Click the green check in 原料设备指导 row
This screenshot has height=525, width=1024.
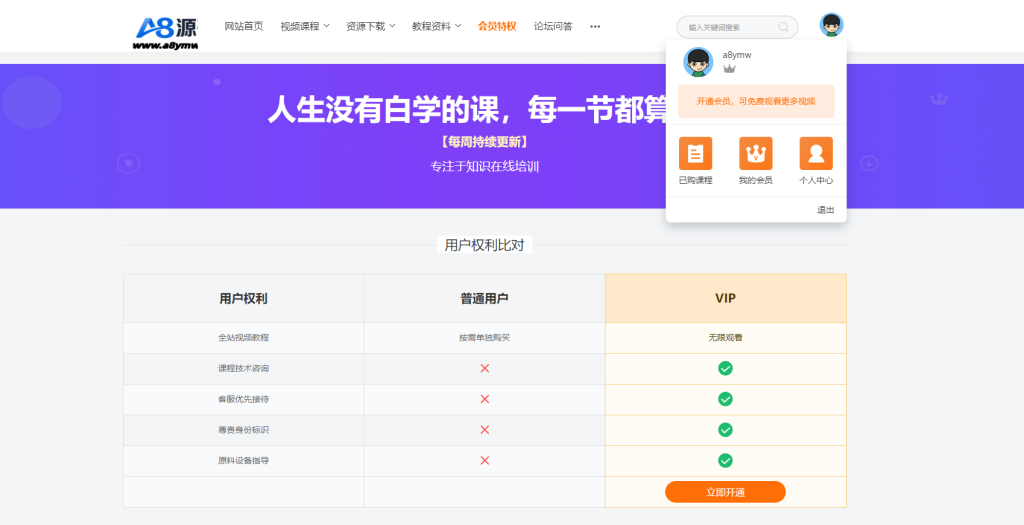pyautogui.click(x=725, y=460)
